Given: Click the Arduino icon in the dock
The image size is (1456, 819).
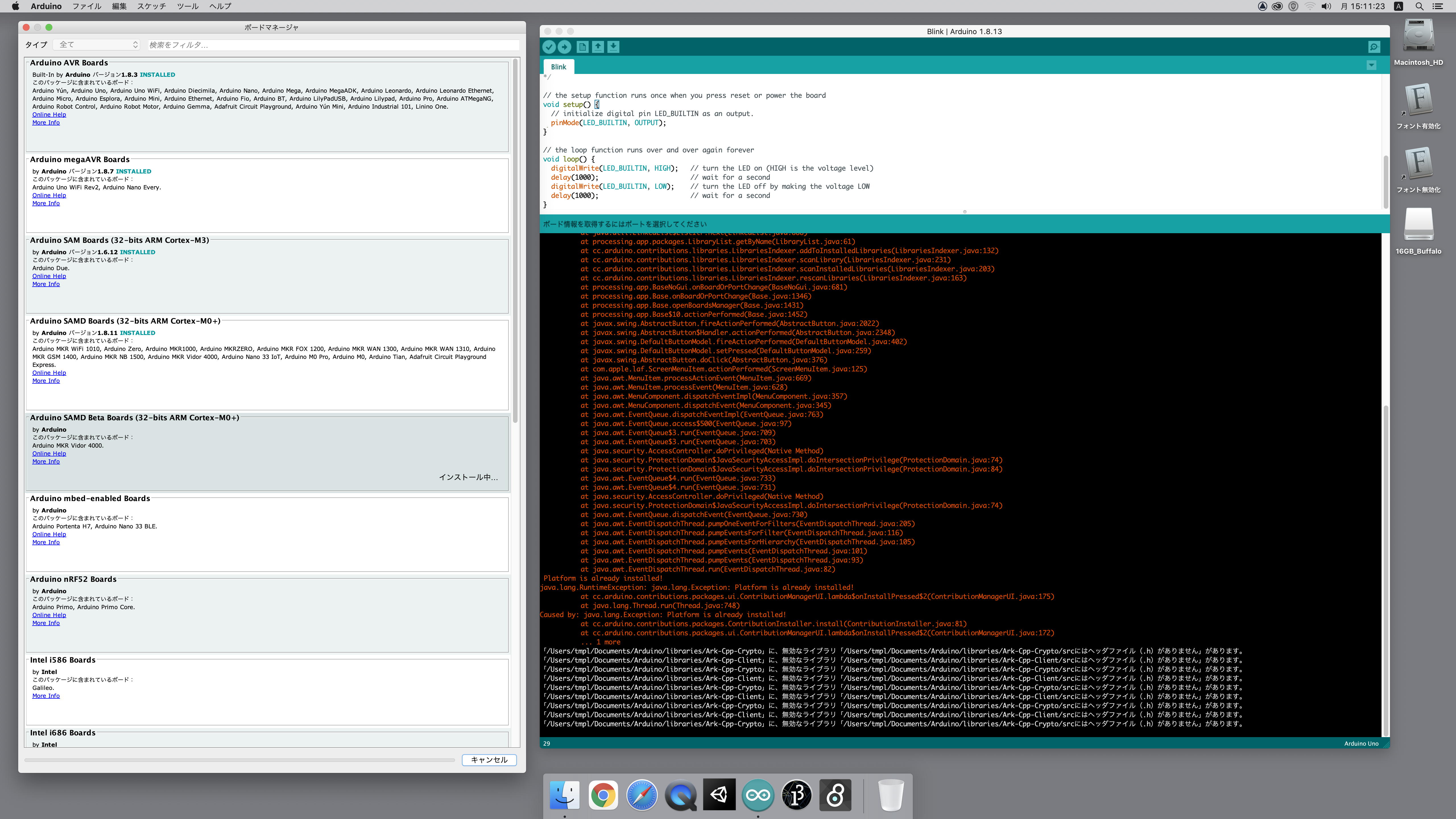Looking at the screenshot, I should tap(757, 795).
